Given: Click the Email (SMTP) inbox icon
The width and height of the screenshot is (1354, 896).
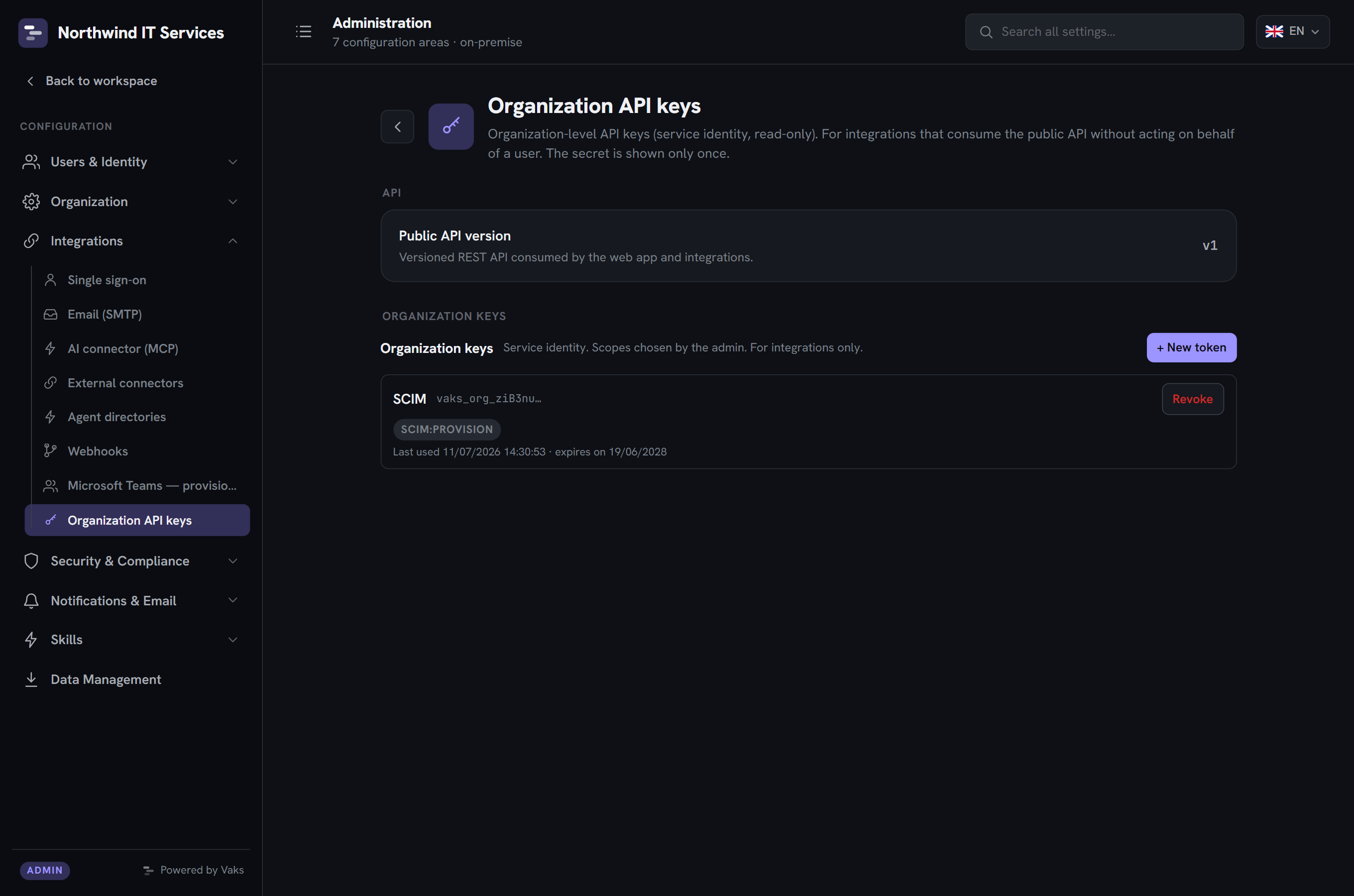Looking at the screenshot, I should [x=51, y=314].
